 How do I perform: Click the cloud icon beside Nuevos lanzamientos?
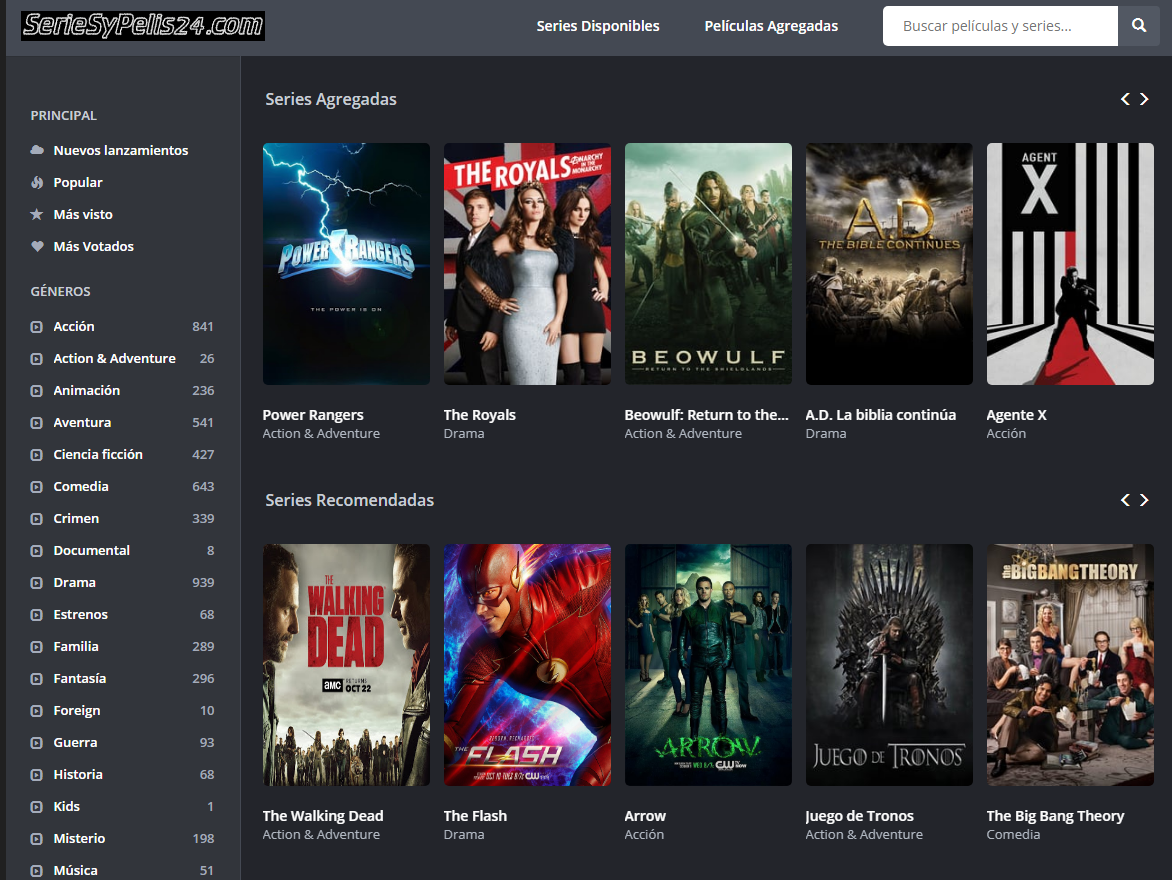pos(37,150)
